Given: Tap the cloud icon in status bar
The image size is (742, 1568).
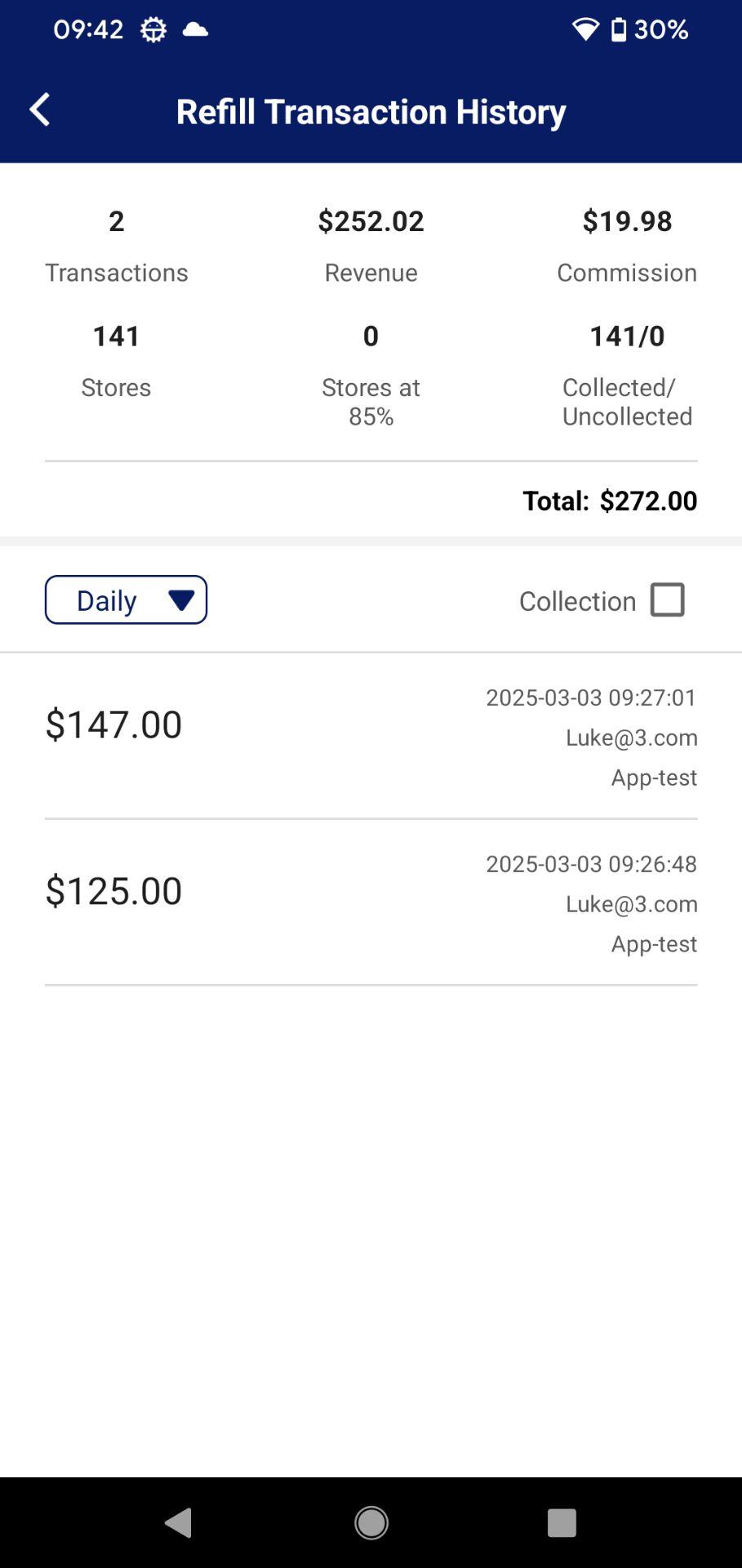Looking at the screenshot, I should tap(195, 30).
